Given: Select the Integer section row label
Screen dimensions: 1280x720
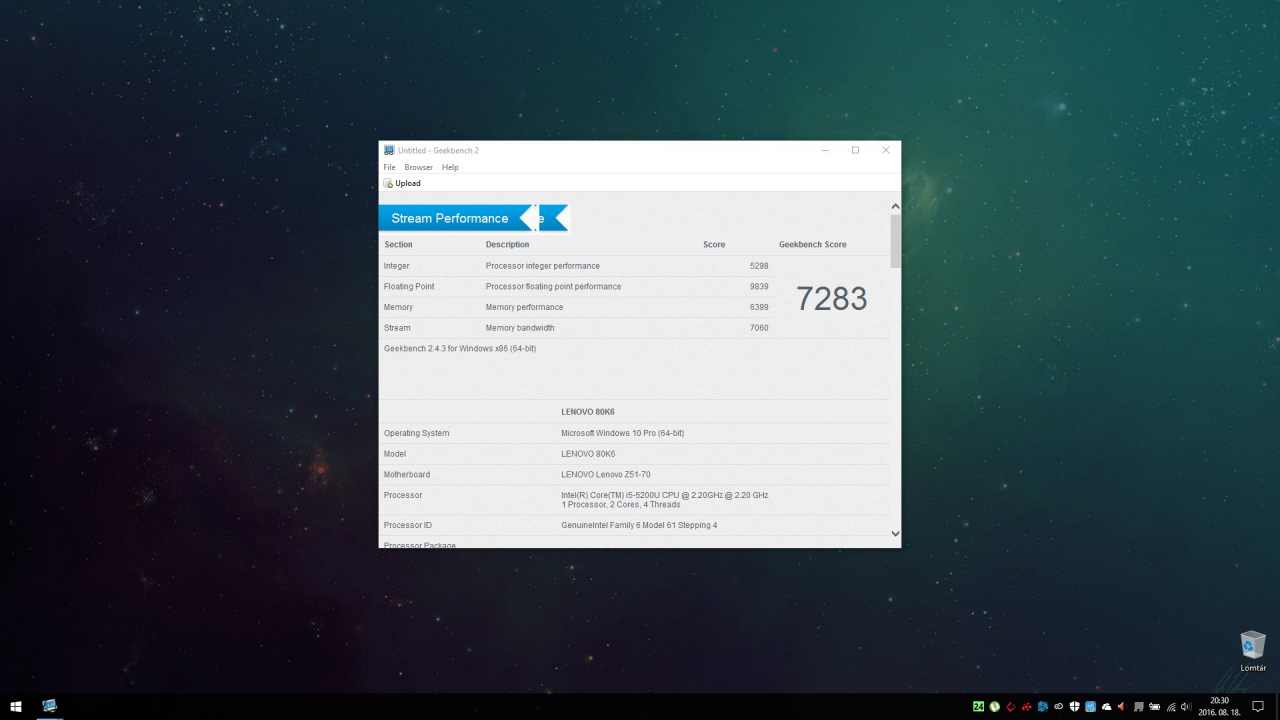Looking at the screenshot, I should click(x=396, y=266).
